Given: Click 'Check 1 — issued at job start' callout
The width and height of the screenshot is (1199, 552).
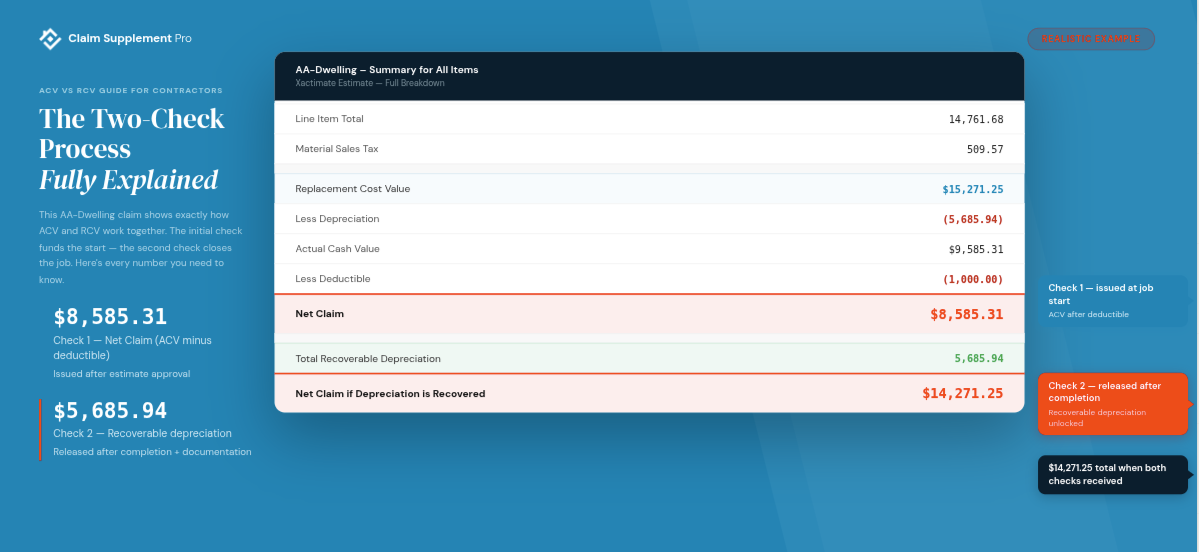Looking at the screenshot, I should coord(1113,301).
